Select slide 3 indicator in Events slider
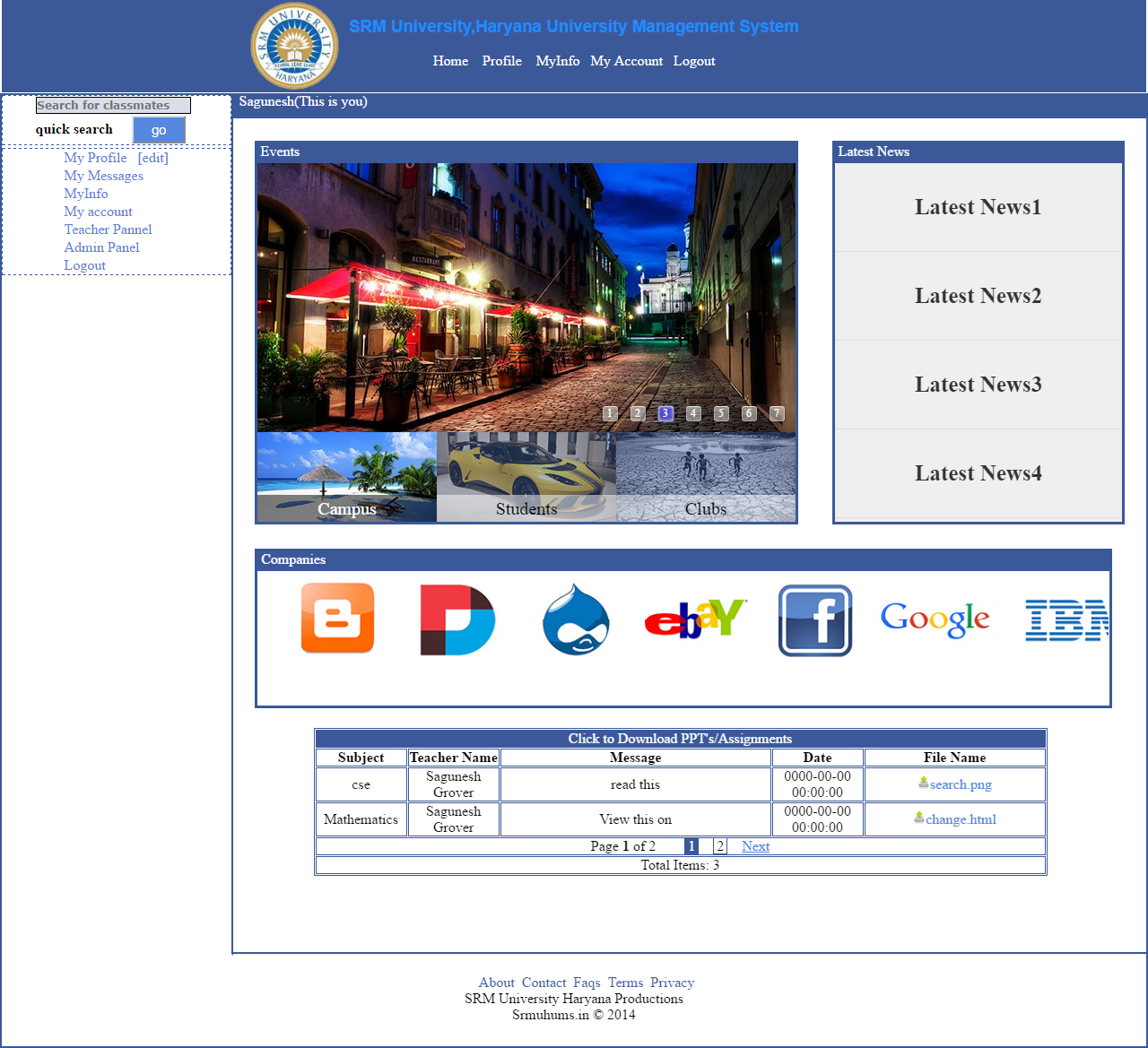 pos(665,413)
